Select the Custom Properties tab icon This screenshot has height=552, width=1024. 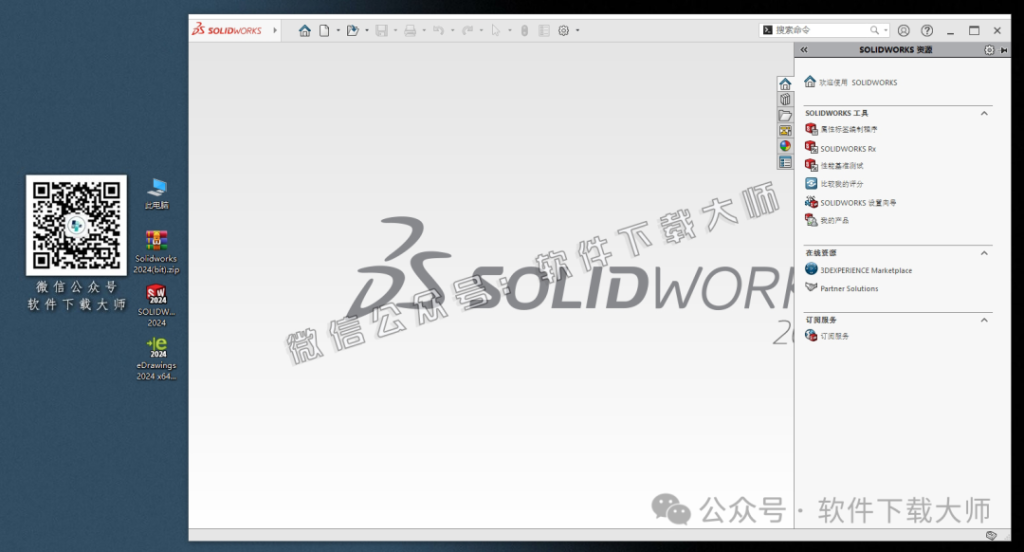(x=785, y=162)
